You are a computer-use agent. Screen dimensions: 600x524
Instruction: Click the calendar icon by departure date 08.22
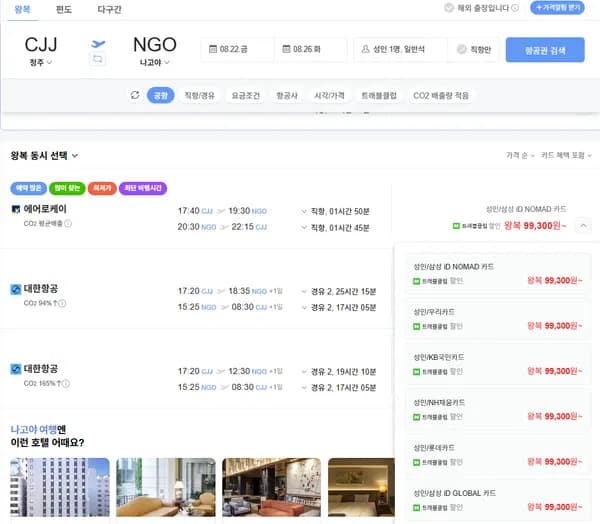[211, 48]
